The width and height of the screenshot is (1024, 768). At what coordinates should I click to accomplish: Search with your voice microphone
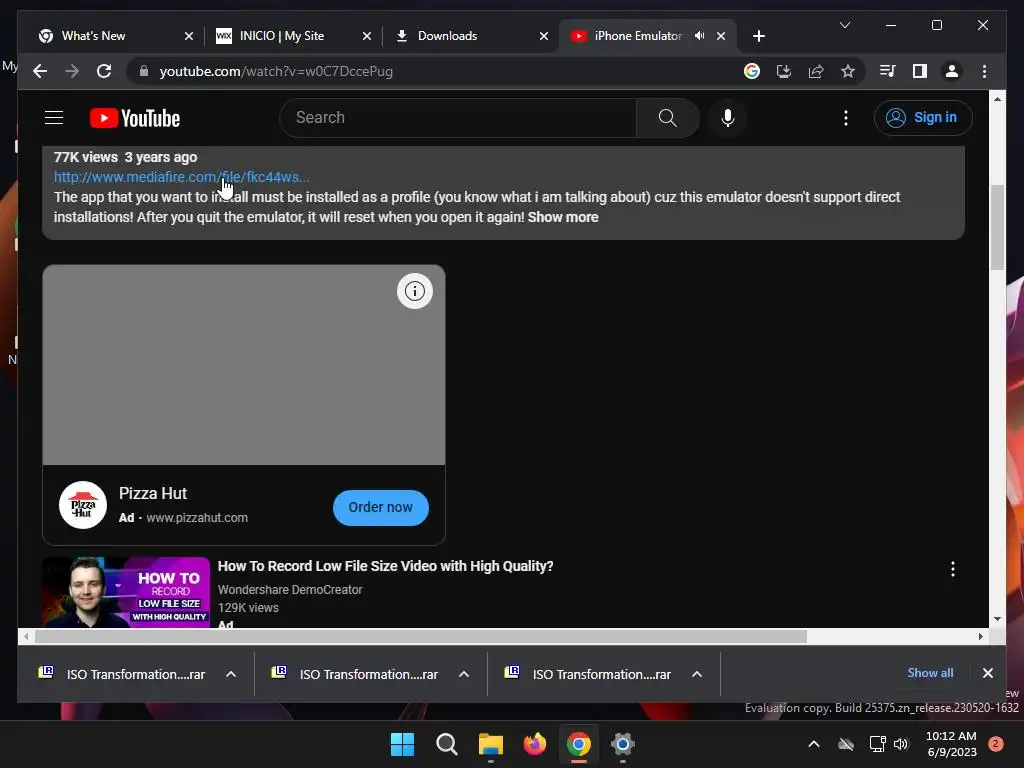(x=728, y=118)
